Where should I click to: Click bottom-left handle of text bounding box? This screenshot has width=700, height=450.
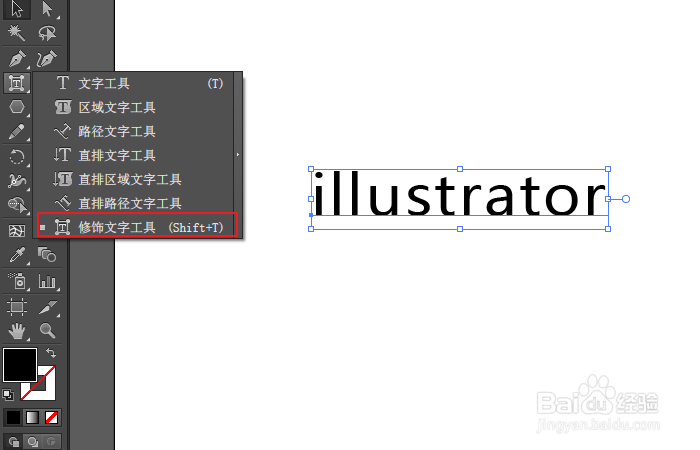pos(311,229)
